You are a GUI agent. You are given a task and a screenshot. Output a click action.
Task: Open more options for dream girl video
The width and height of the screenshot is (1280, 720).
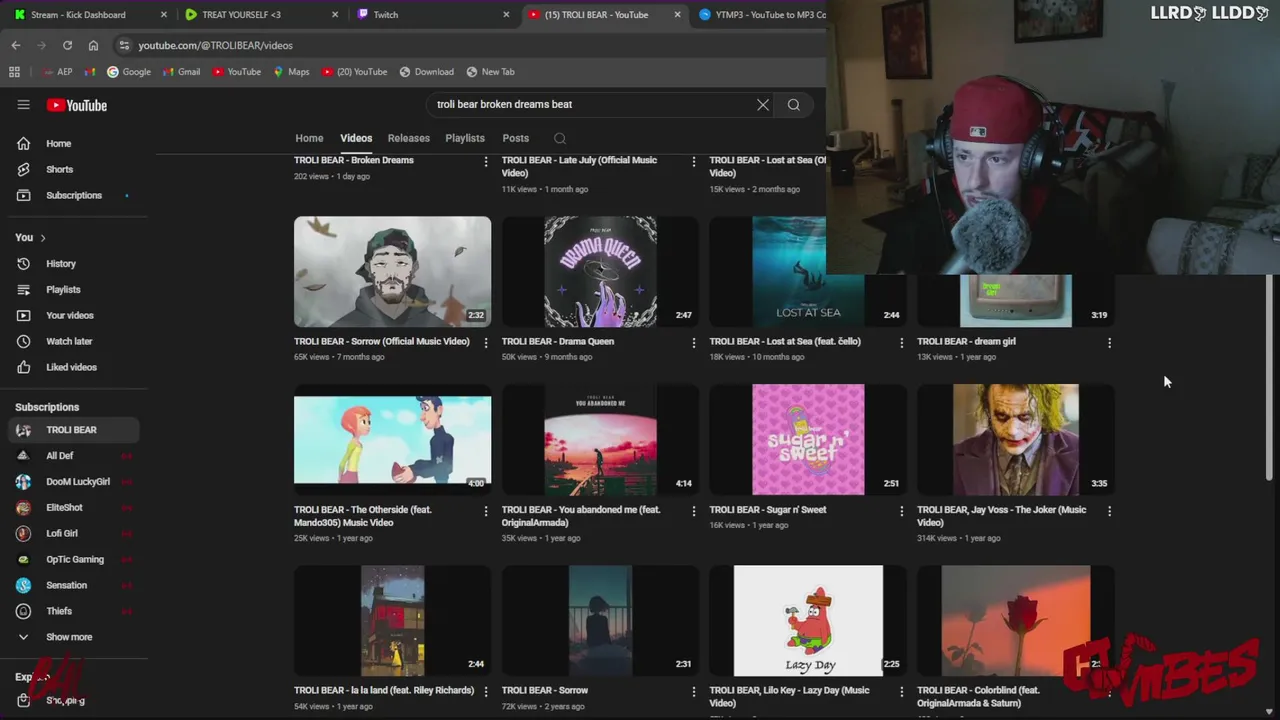[1109, 342]
